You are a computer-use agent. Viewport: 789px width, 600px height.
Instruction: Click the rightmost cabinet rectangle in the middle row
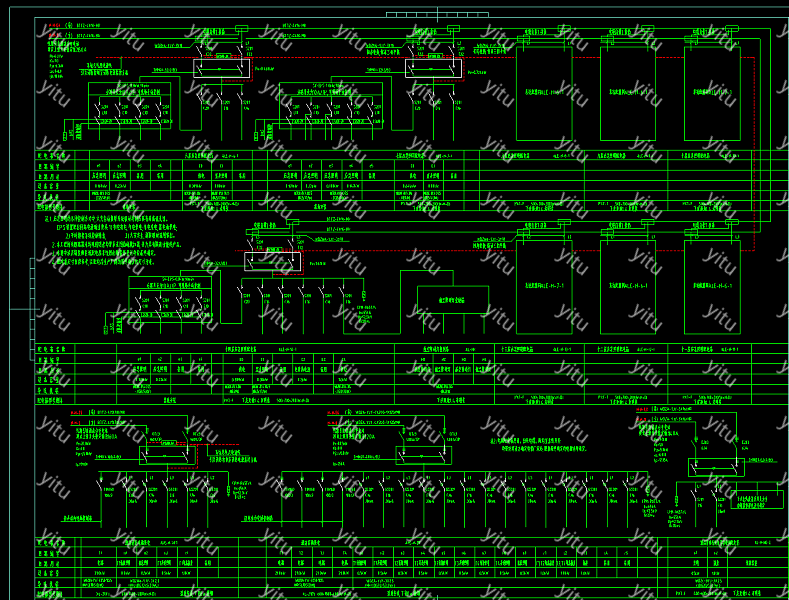tap(712, 287)
